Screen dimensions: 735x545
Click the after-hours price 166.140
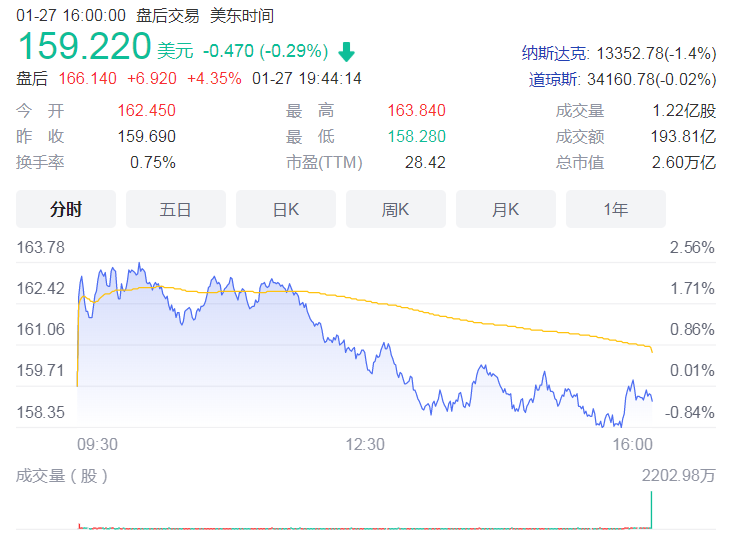pos(88,78)
